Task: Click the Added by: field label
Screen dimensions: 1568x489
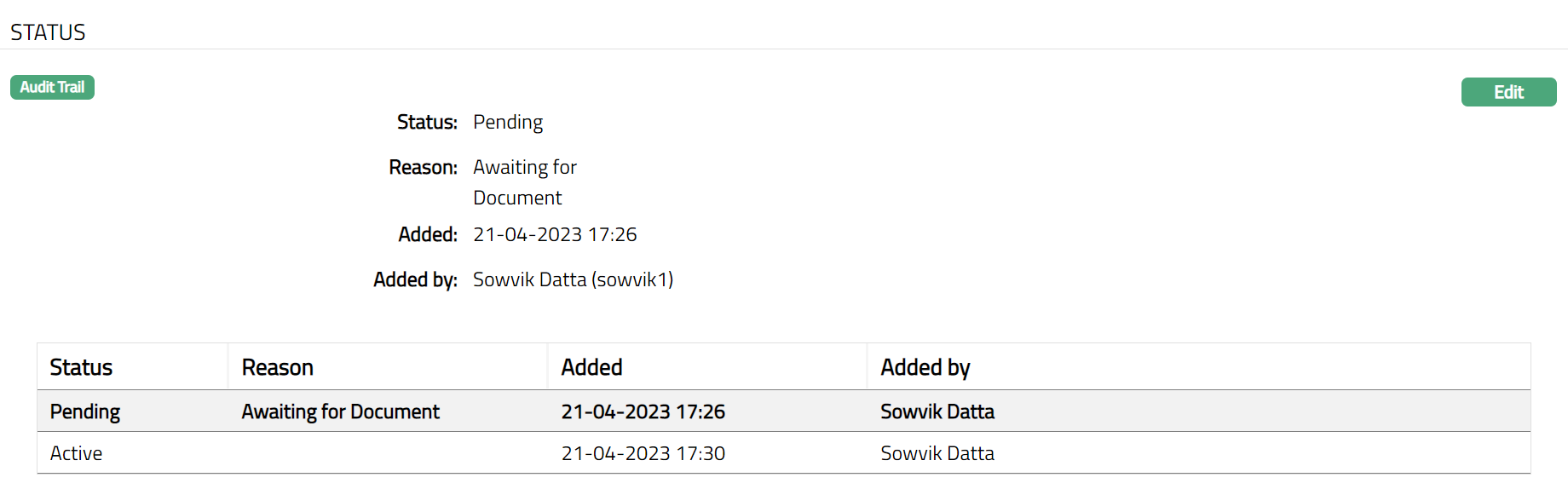Action: (x=415, y=279)
